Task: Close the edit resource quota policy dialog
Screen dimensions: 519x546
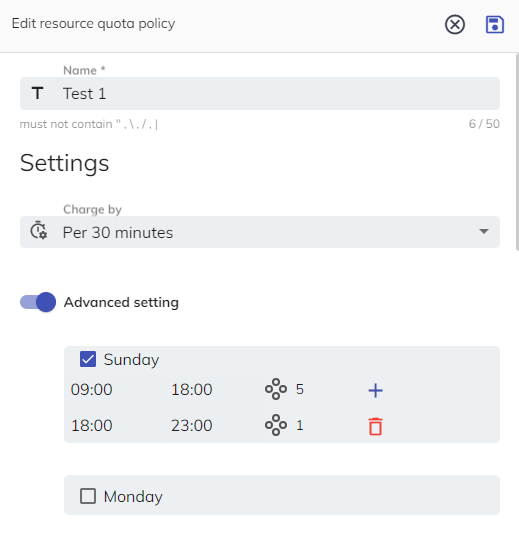Action: coord(455,25)
